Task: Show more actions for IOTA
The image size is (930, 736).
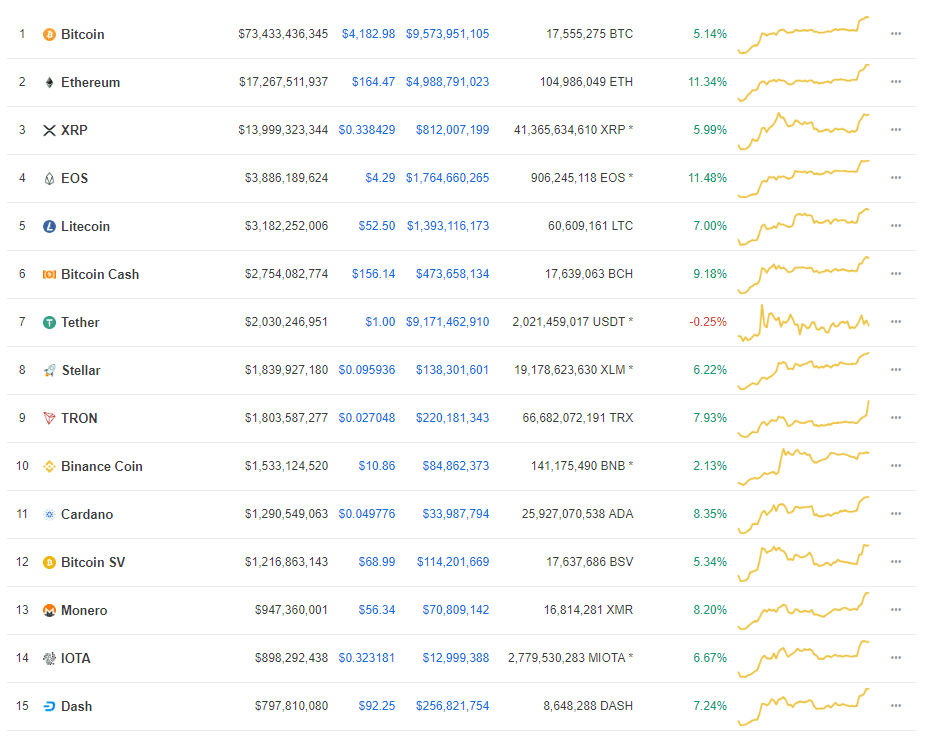Action: pos(896,658)
